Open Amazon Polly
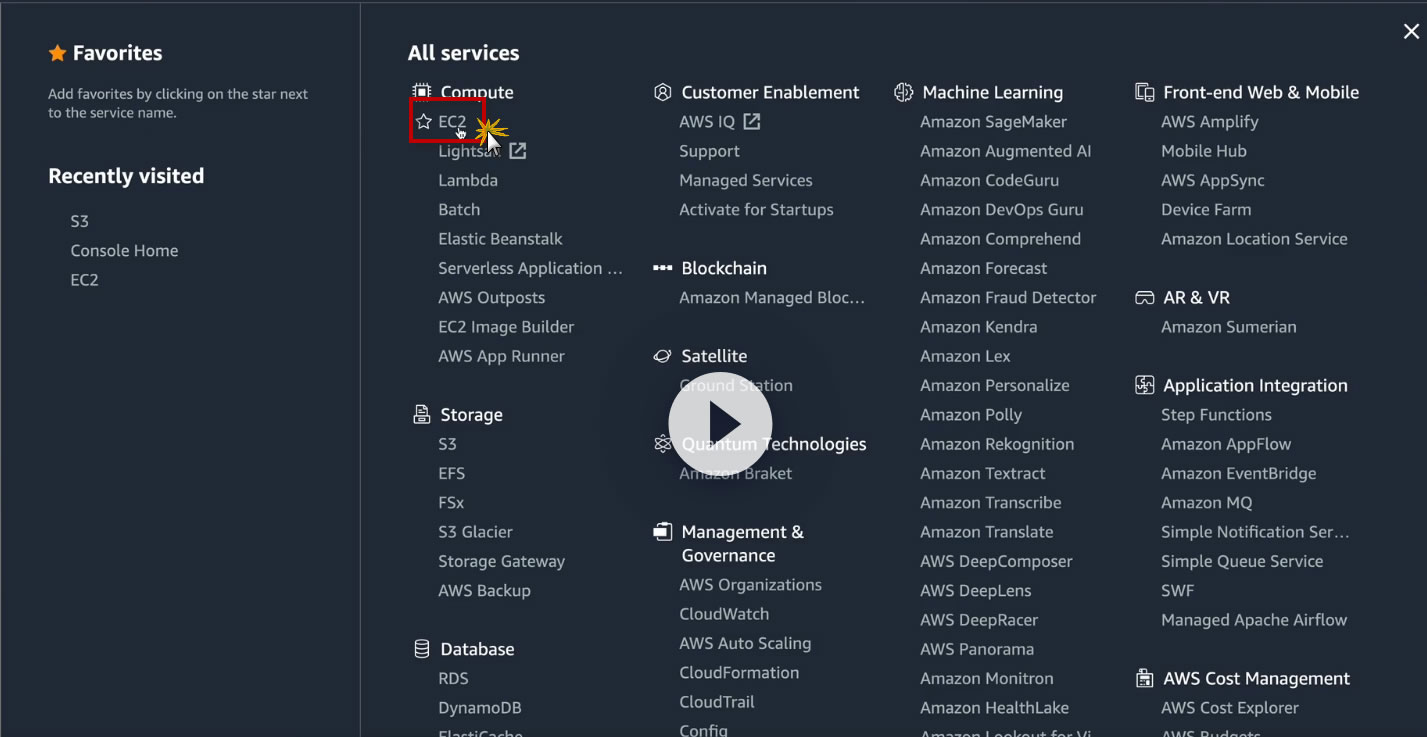 971,415
